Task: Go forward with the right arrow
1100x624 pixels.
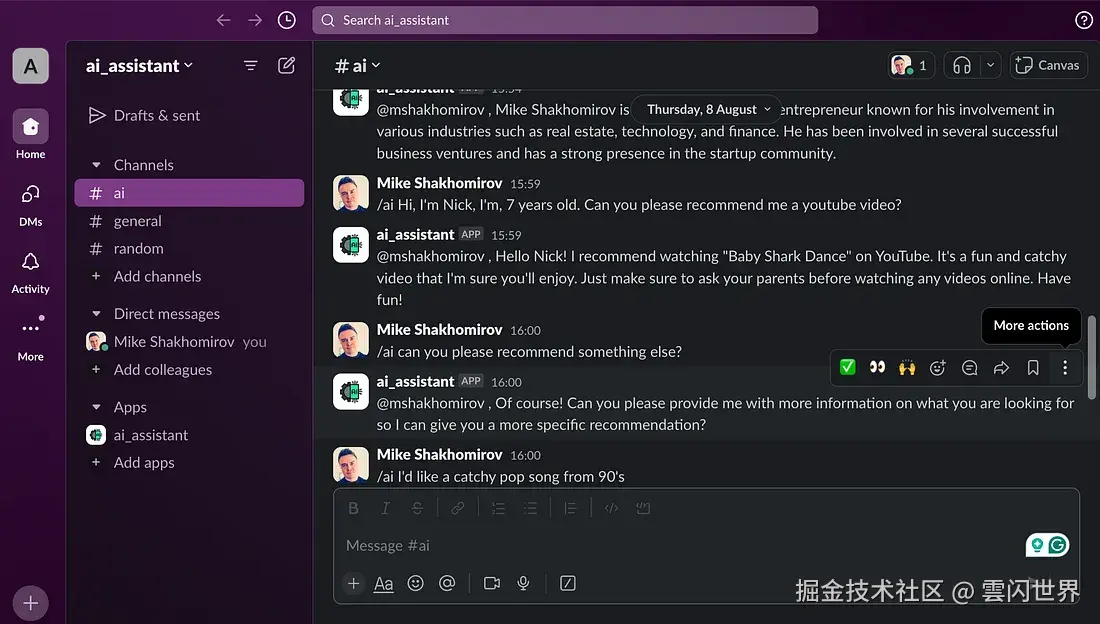Action: [255, 20]
